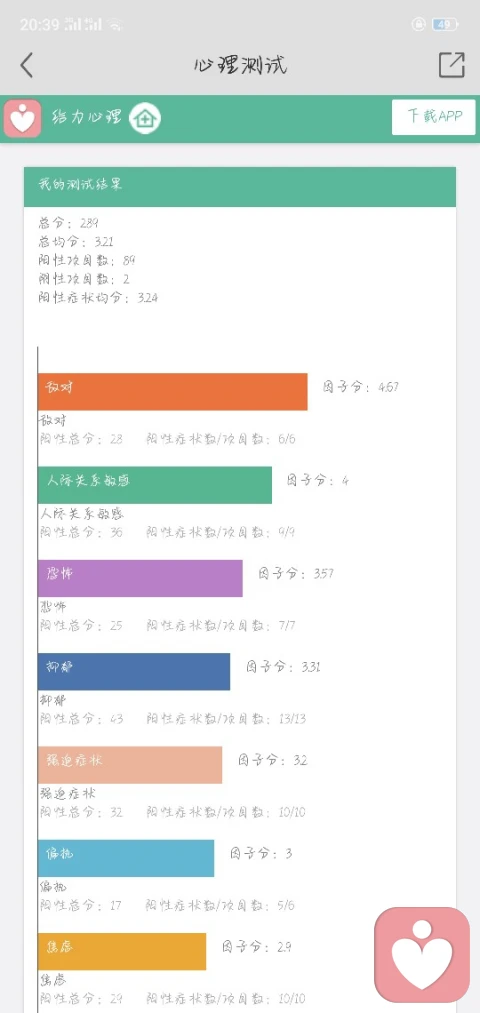
Task: Tap the 我的测试结果 header banner
Action: [x=240, y=187]
